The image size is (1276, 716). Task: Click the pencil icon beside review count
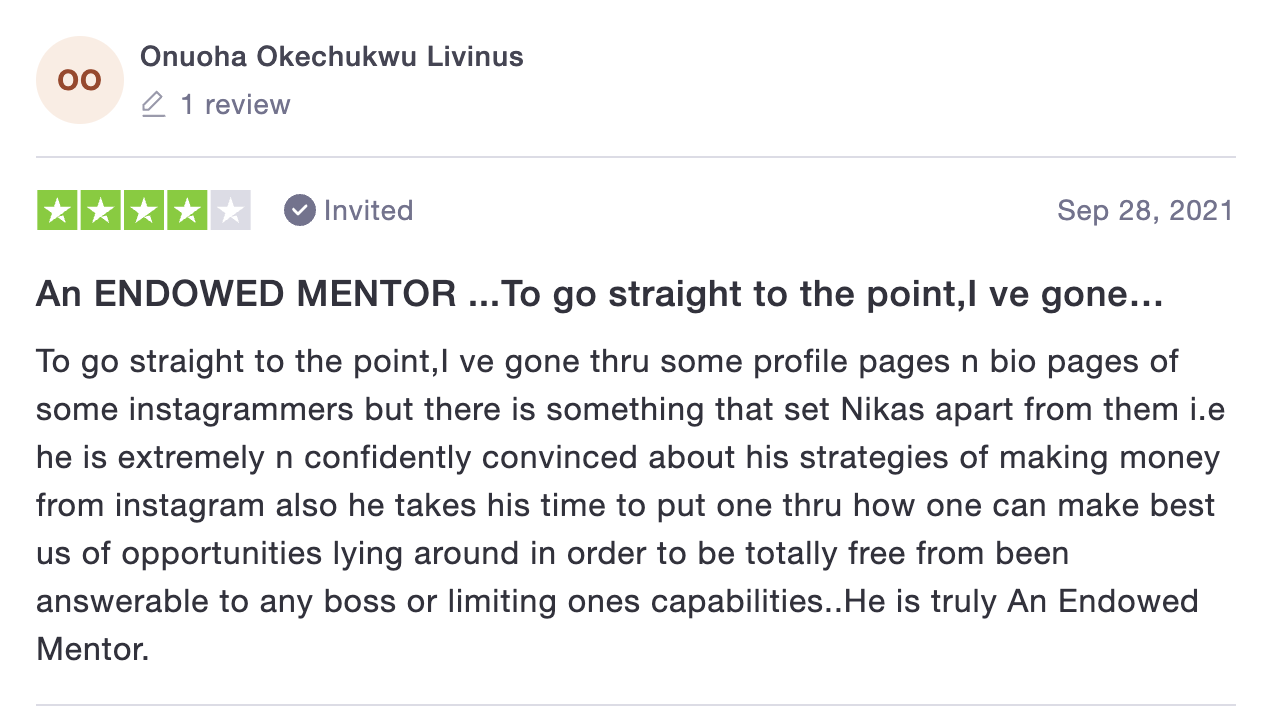point(153,104)
